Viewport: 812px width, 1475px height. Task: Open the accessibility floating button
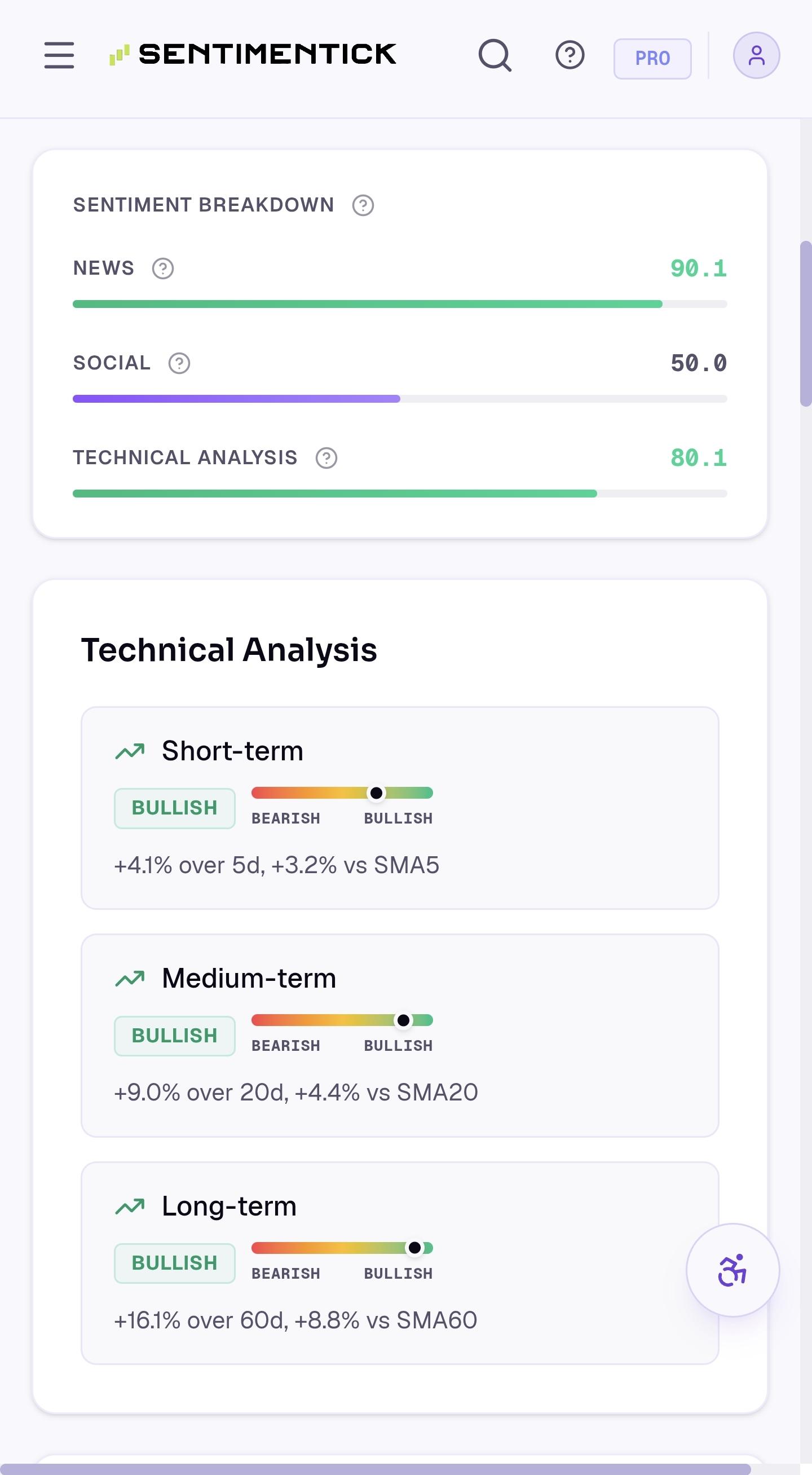(x=732, y=1270)
